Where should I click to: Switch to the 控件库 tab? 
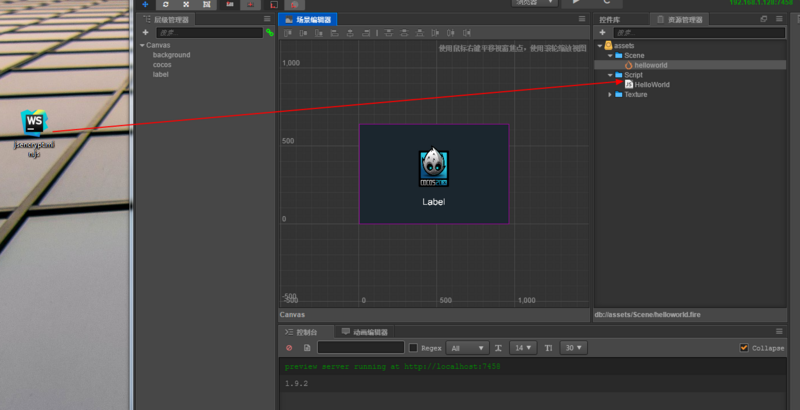609,19
